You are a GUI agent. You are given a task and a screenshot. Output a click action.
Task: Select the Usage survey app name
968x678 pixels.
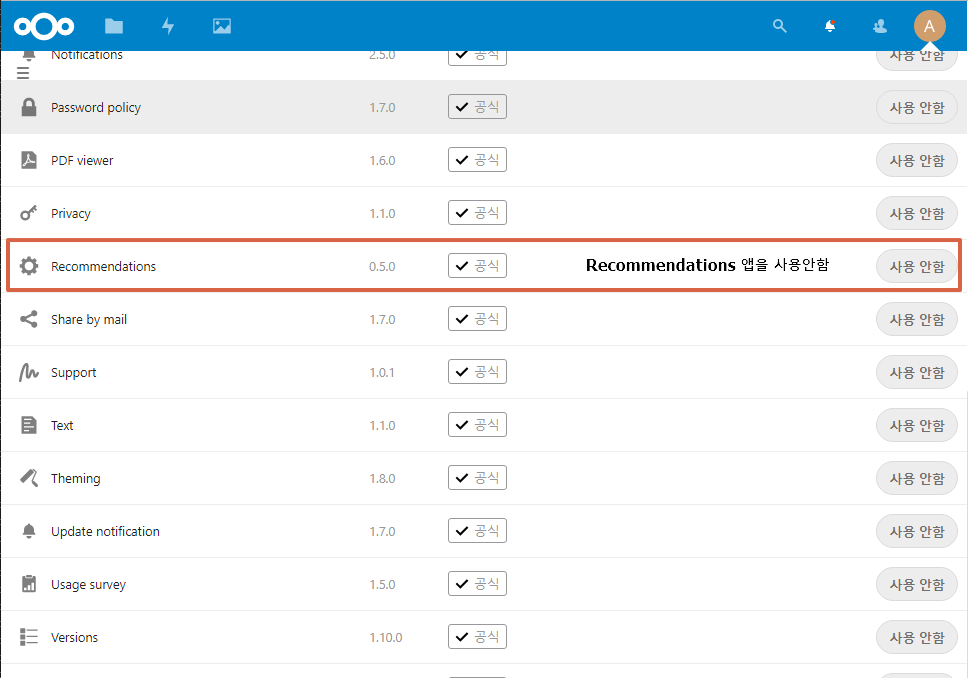tap(88, 585)
